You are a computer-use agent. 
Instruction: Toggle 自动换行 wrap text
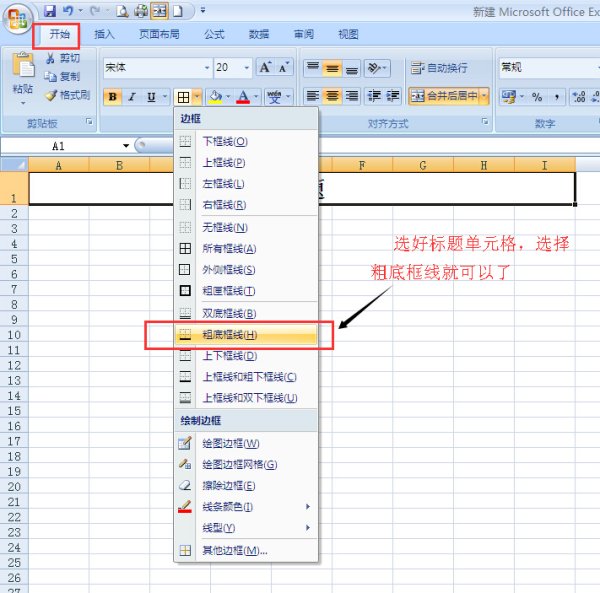coord(439,68)
